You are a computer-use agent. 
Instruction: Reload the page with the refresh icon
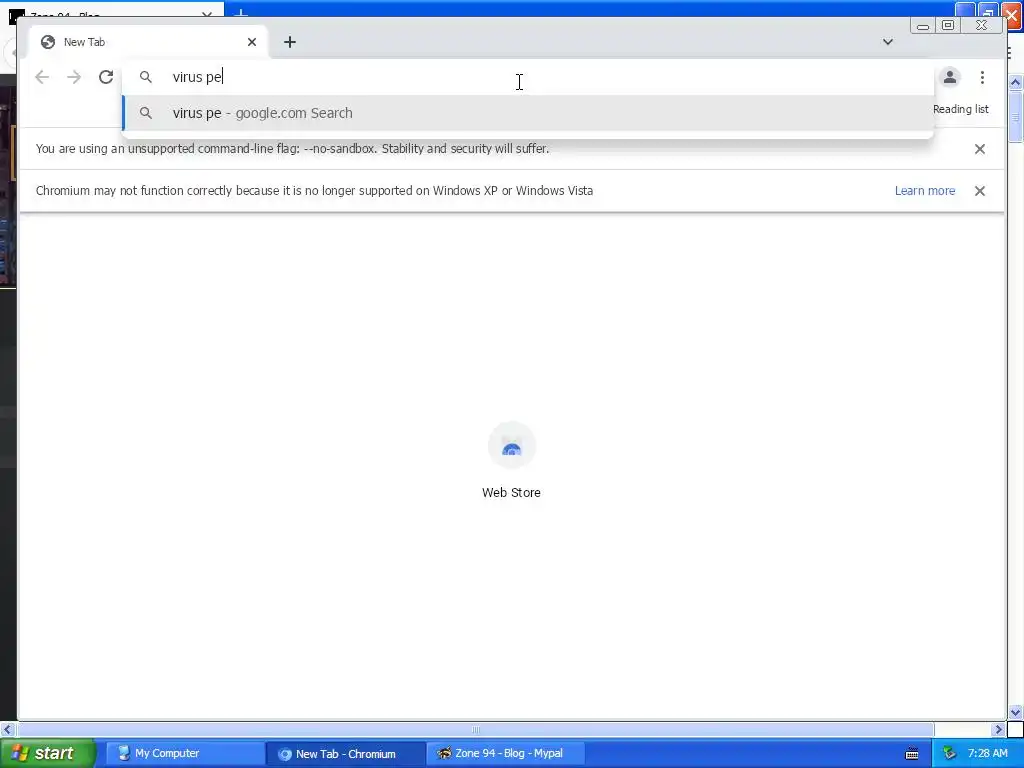[x=106, y=77]
